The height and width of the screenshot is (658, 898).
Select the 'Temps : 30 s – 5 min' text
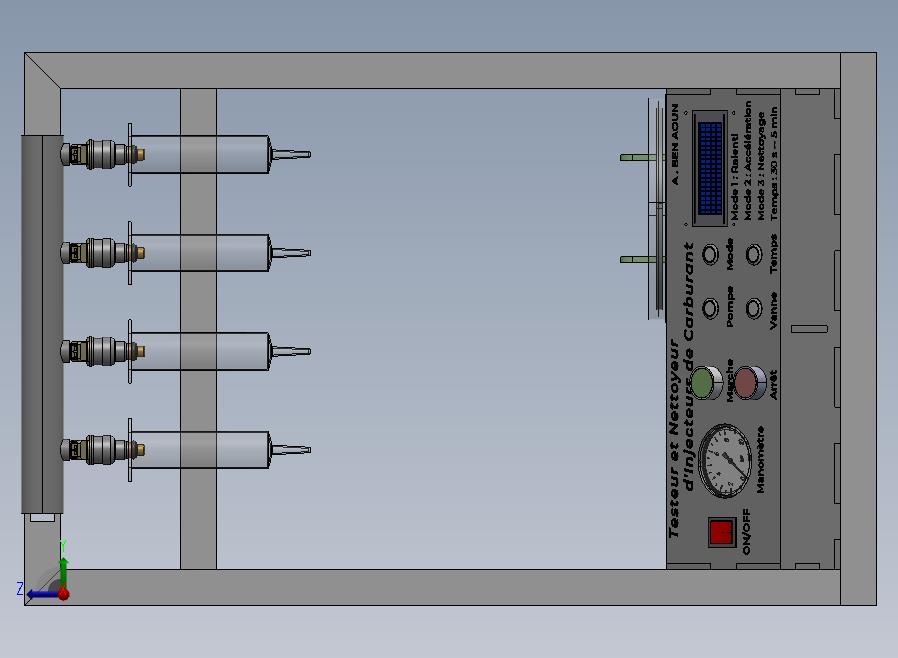point(774,163)
